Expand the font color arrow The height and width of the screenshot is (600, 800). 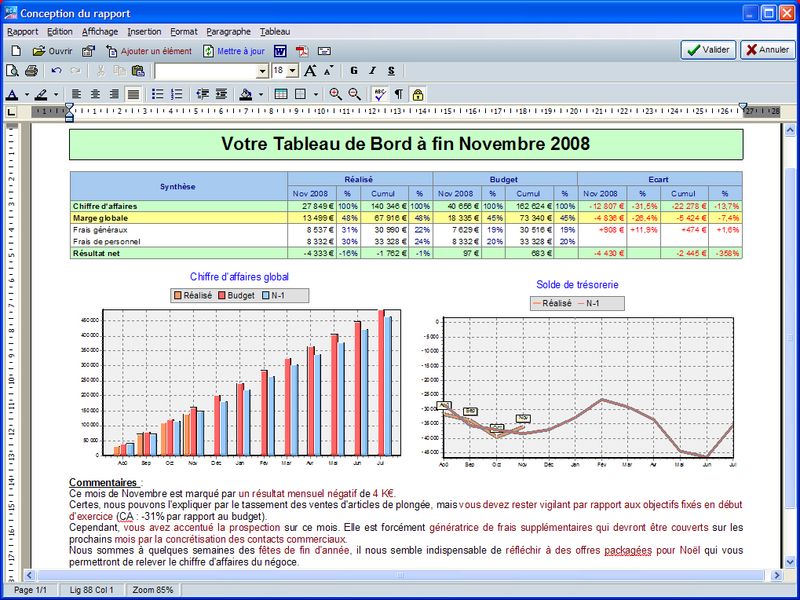27,94
